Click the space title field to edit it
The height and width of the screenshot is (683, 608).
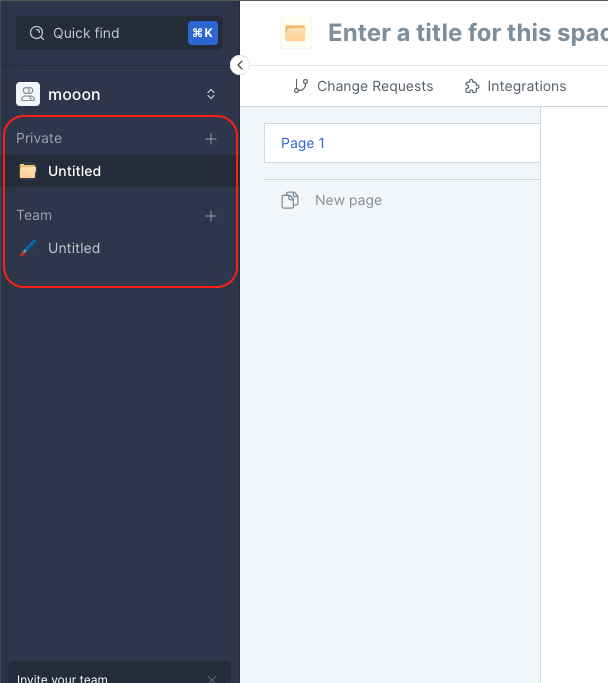468,33
